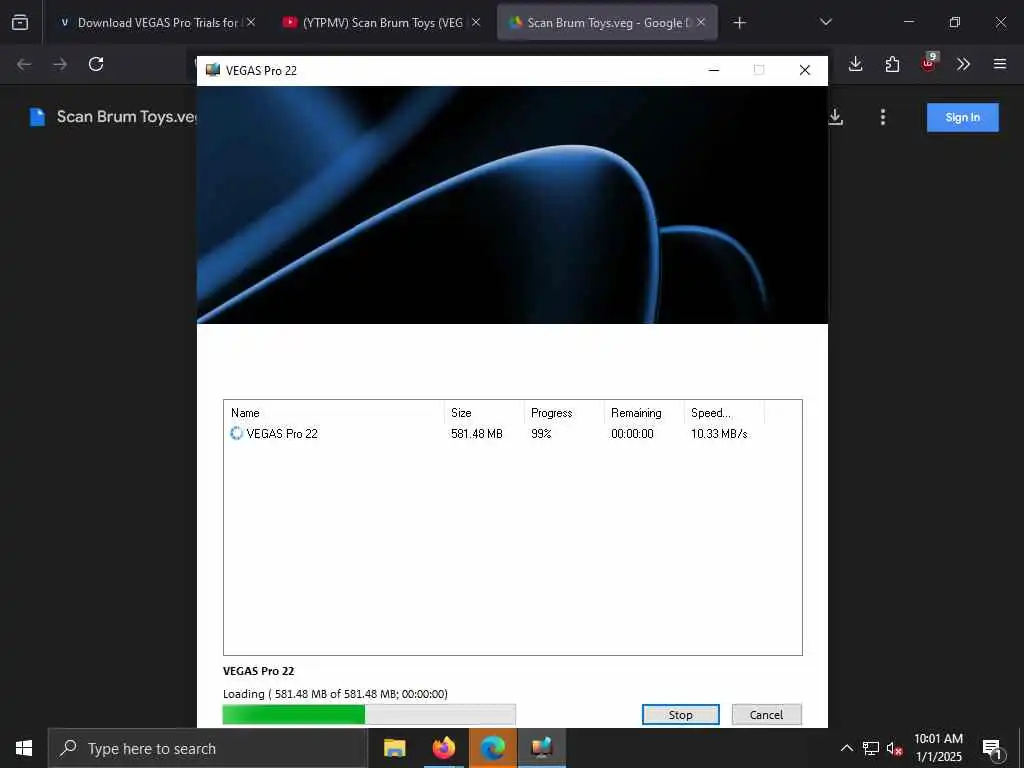Click the 99% progress value
This screenshot has width=1024, height=768.
click(541, 434)
